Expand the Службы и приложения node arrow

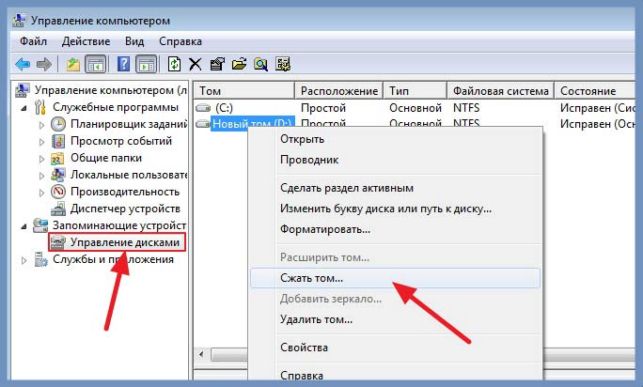(x=24, y=260)
